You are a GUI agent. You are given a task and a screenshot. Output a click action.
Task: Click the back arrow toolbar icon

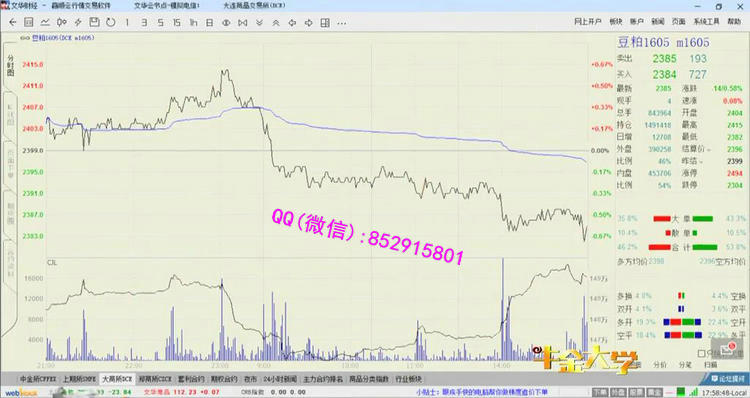13,22
